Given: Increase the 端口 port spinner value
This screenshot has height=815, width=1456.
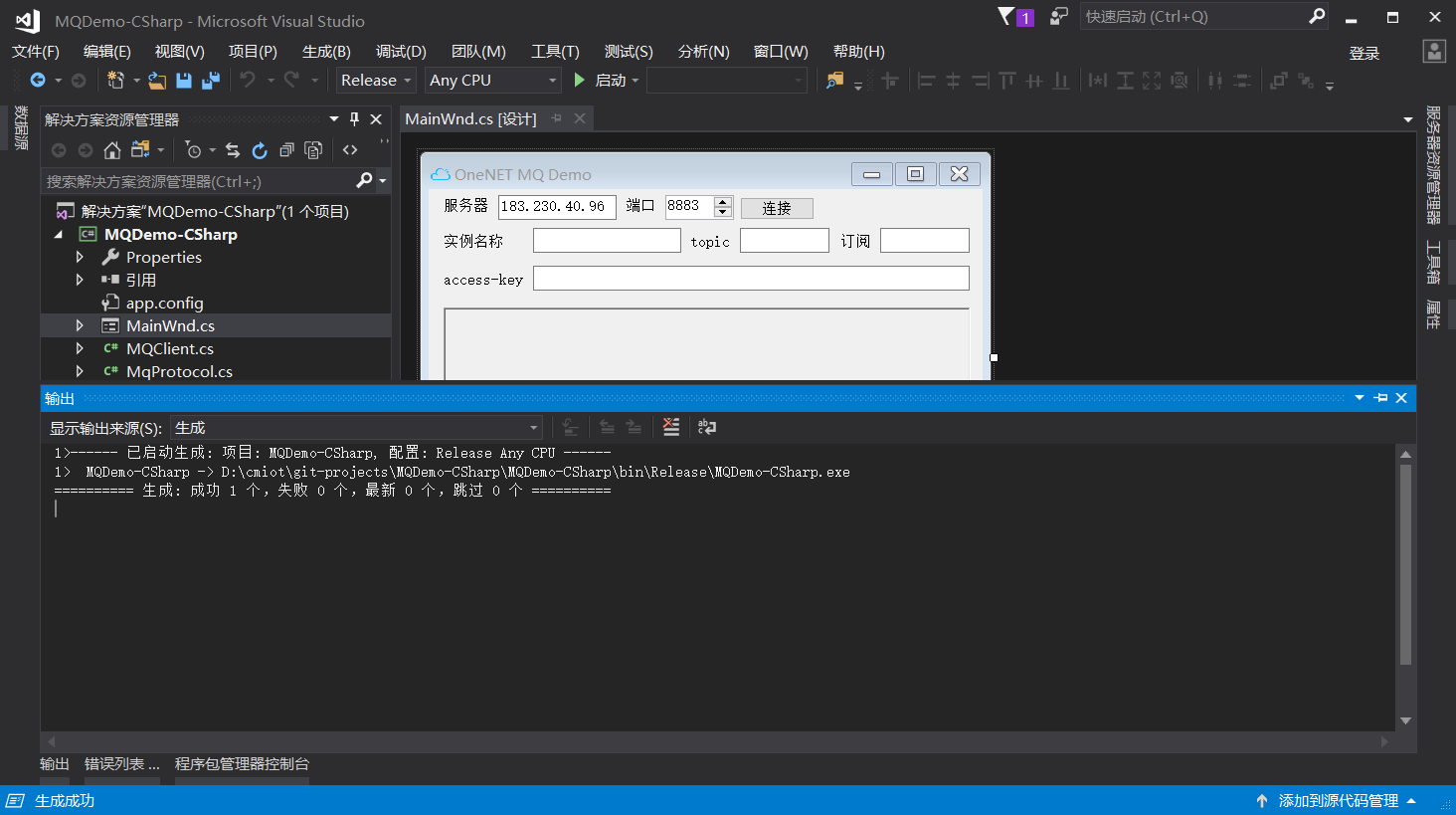Looking at the screenshot, I should [724, 202].
